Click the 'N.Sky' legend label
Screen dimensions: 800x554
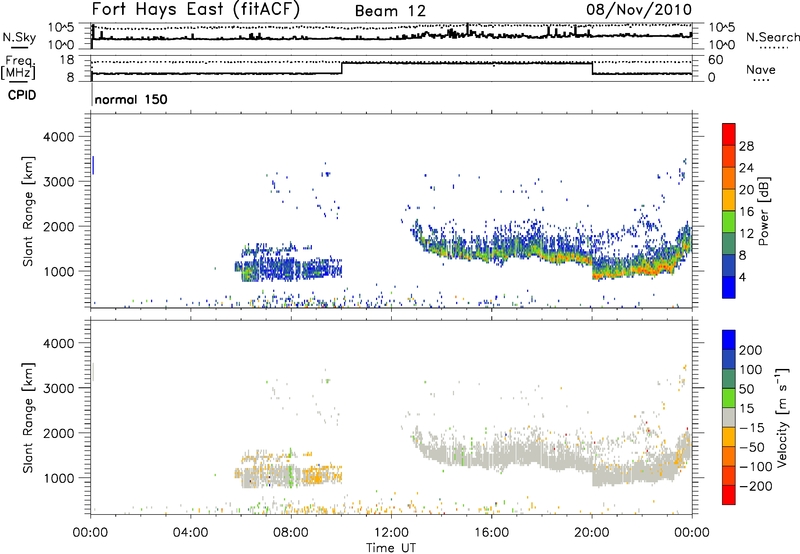[19, 37]
